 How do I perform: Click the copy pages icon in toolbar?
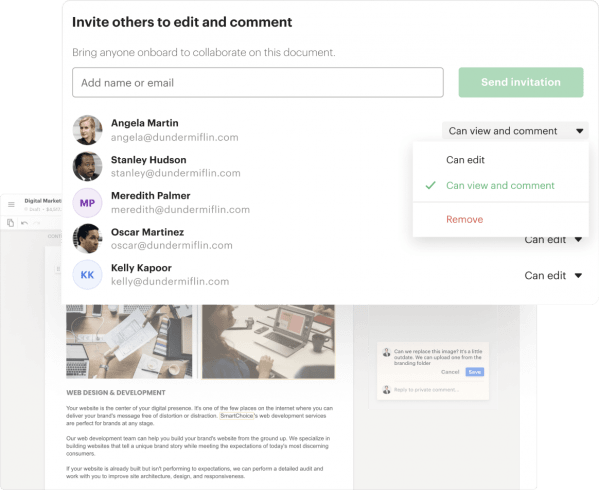tap(11, 222)
